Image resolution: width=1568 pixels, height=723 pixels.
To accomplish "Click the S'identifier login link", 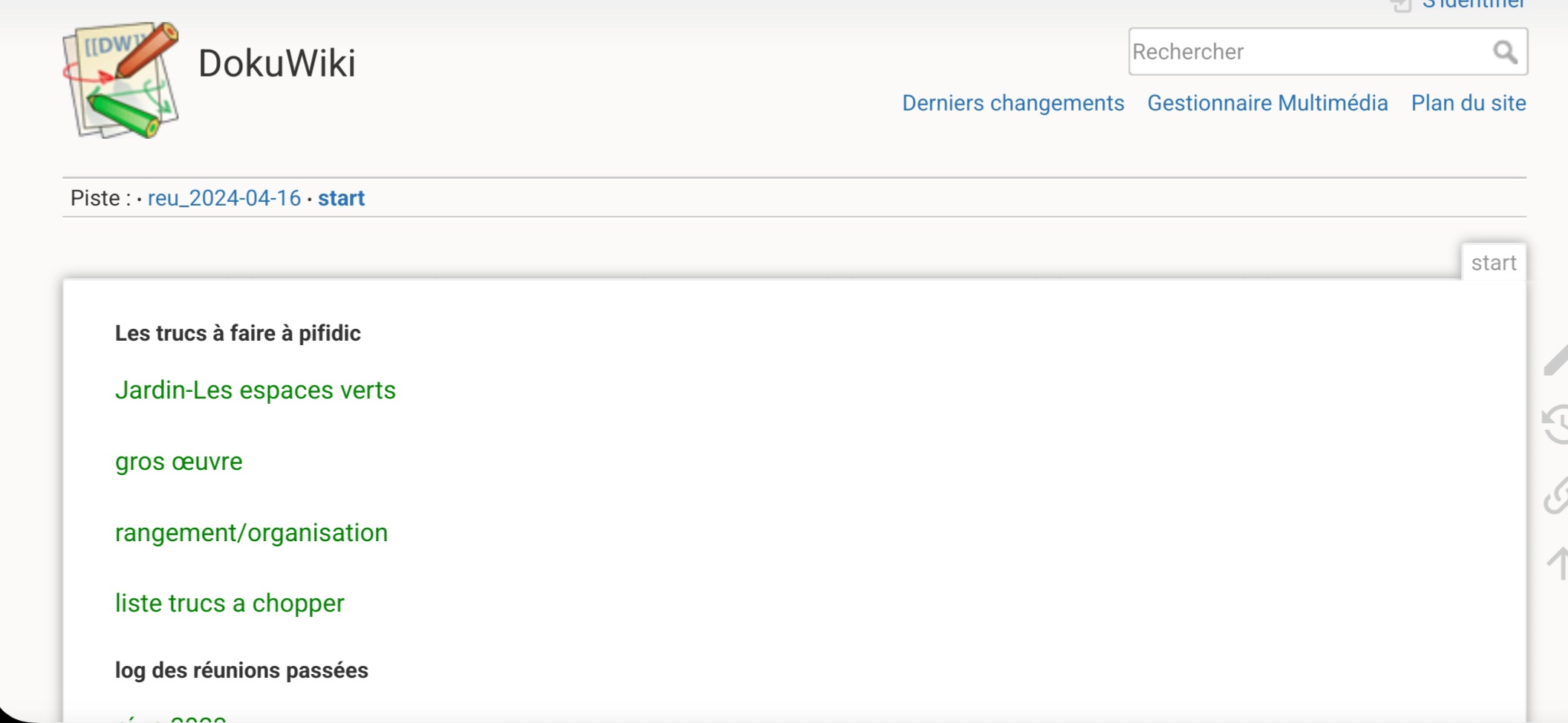I will 1474,4.
